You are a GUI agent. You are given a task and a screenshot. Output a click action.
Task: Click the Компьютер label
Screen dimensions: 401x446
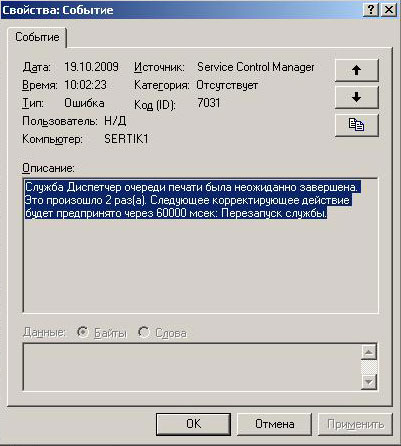(52, 139)
